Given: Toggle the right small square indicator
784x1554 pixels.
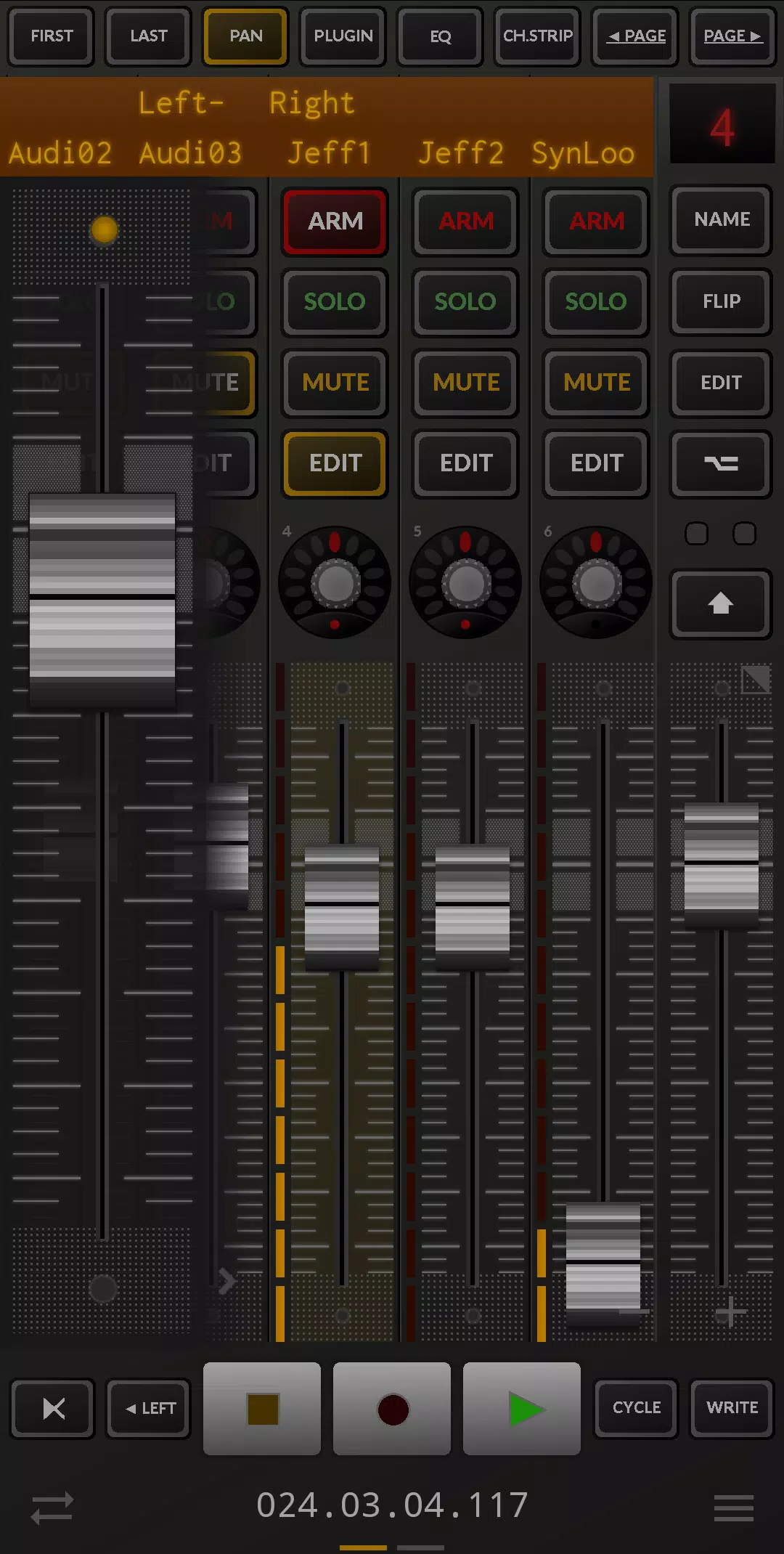Looking at the screenshot, I should tap(745, 534).
